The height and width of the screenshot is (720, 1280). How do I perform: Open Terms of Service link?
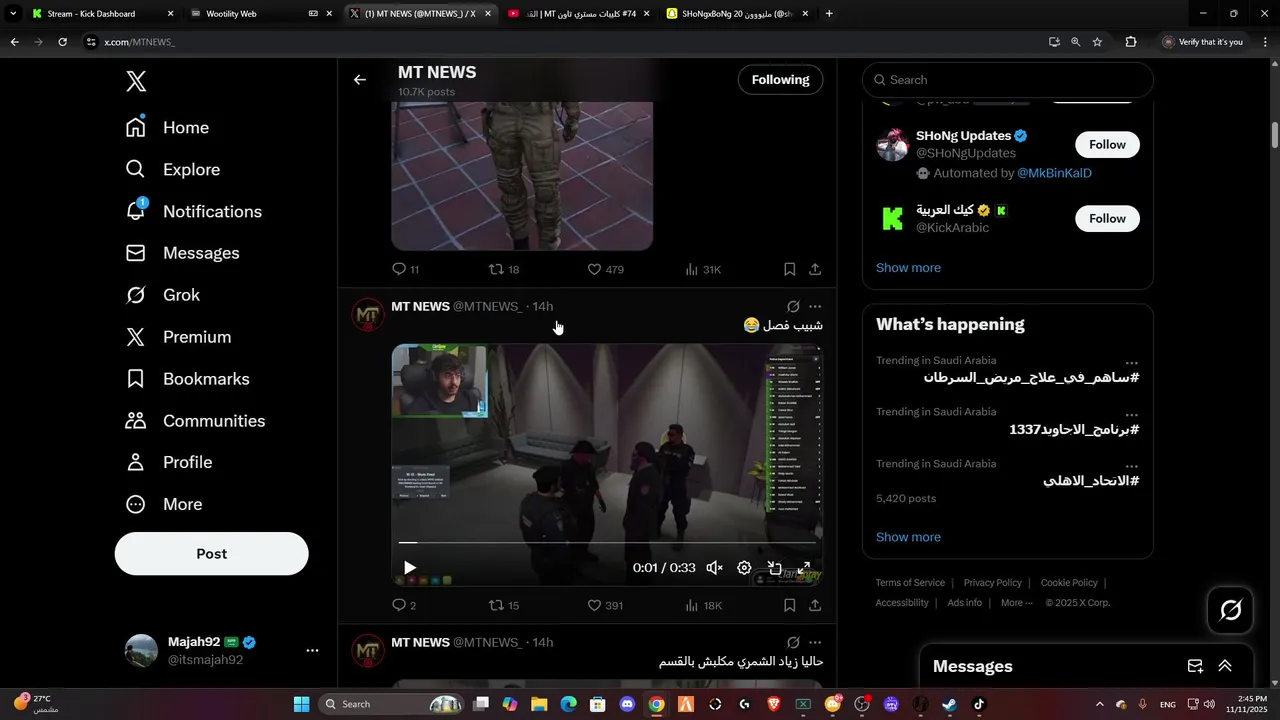pyautogui.click(x=910, y=583)
